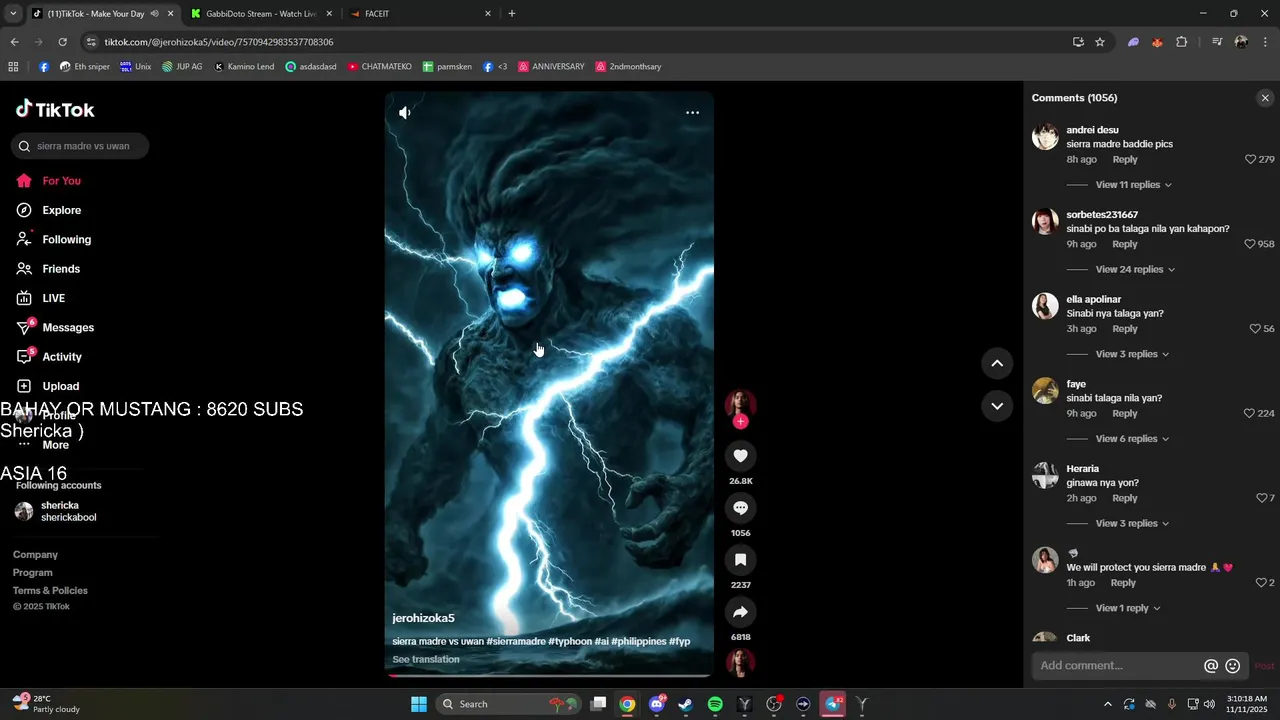Screen dimensions: 1280x720
Task: Bookmark this page with star icon
Action: point(1100,42)
